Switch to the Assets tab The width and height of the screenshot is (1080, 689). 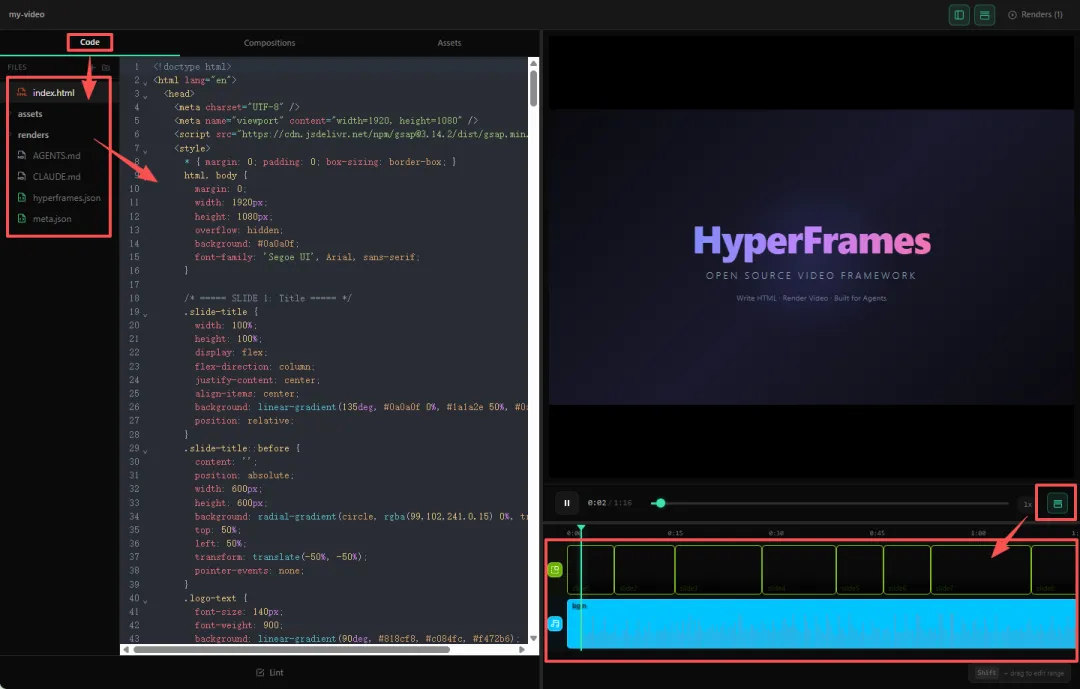pos(449,43)
